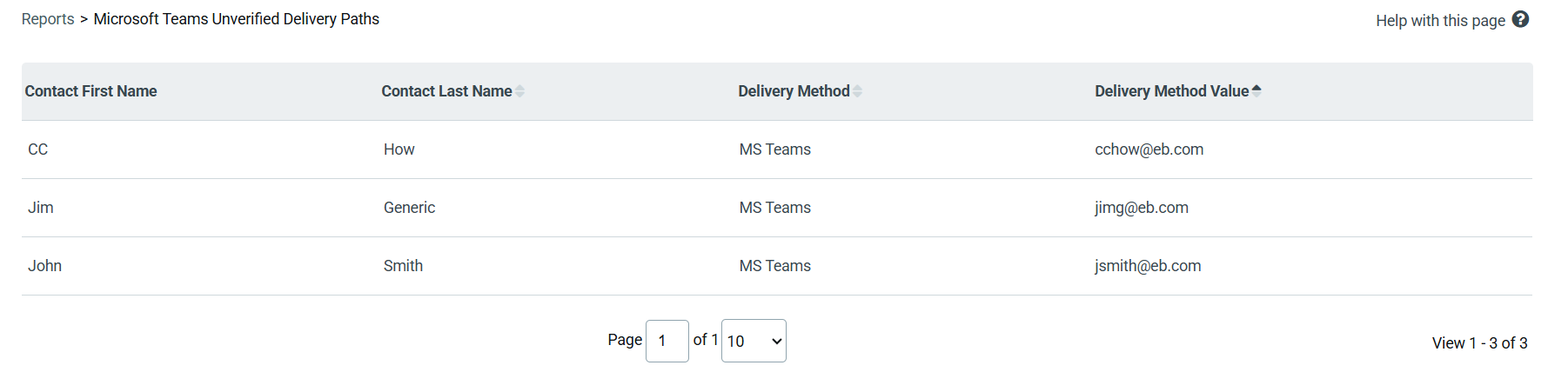Viewport: 1568px width, 372px height.
Task: Click Contact Last Name column header
Action: point(446,91)
